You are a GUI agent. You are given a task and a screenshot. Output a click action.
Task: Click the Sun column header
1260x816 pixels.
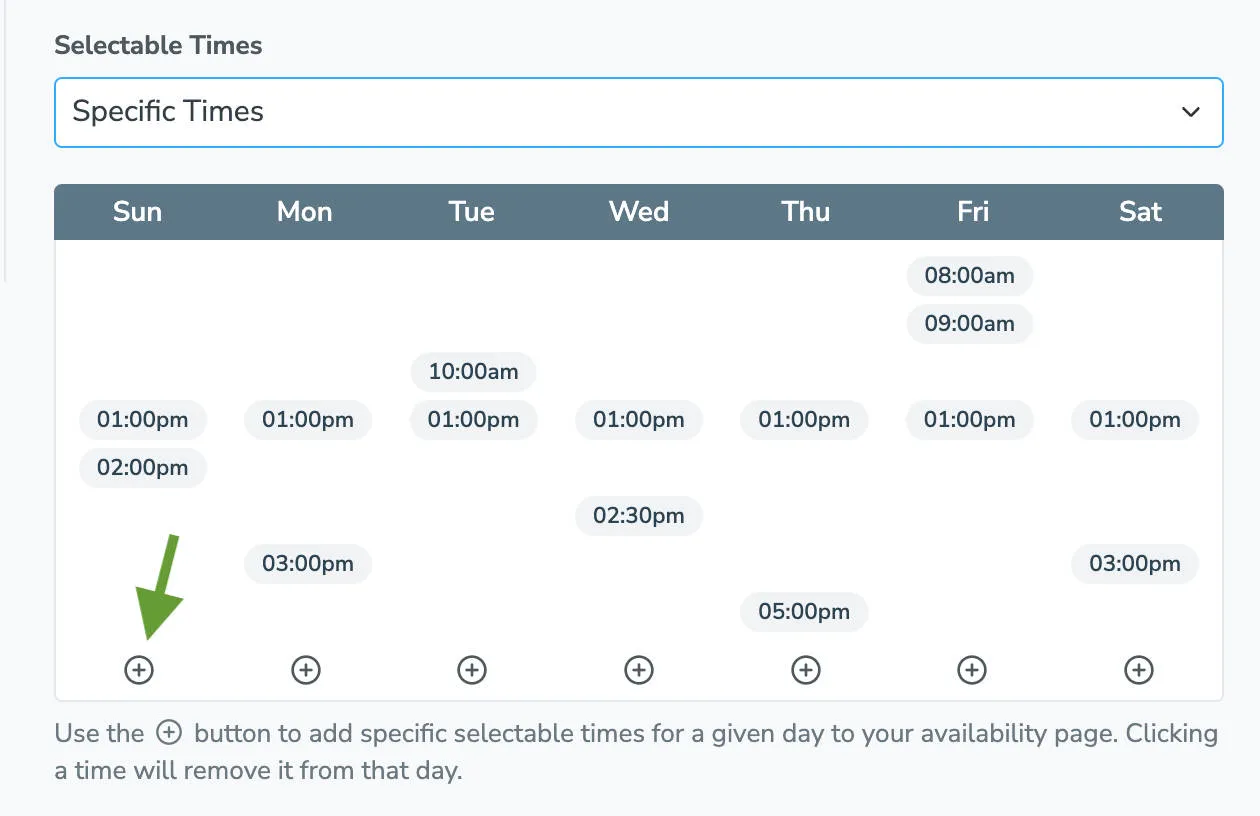click(137, 211)
